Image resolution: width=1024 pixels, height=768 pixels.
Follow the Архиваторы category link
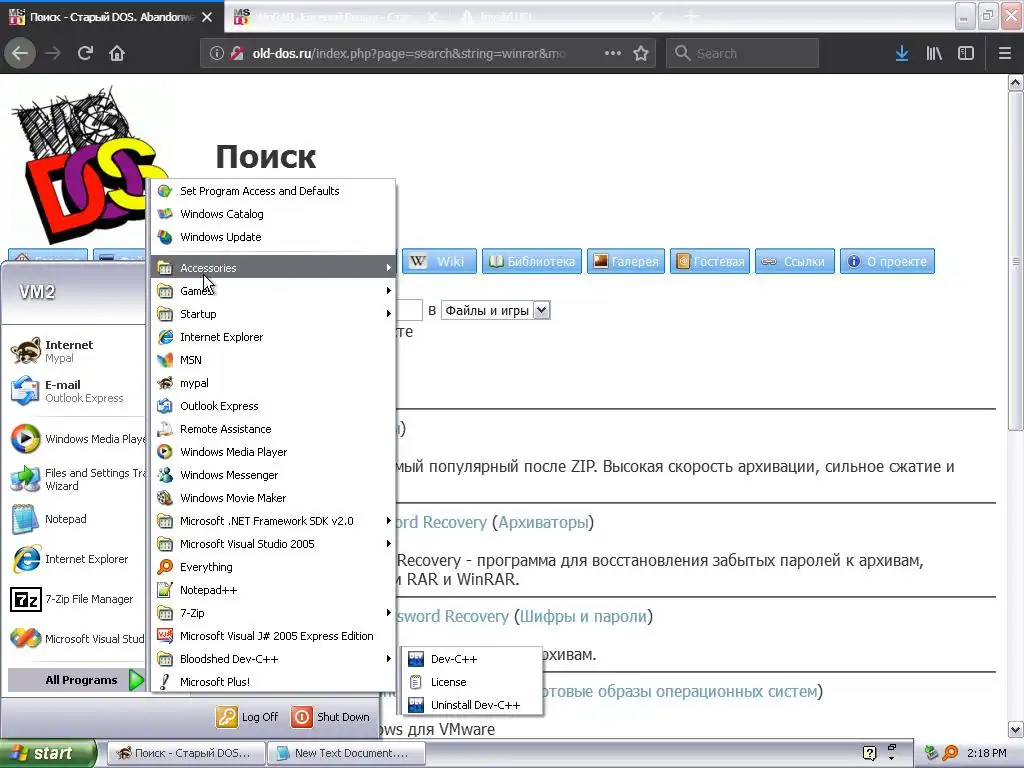543,522
